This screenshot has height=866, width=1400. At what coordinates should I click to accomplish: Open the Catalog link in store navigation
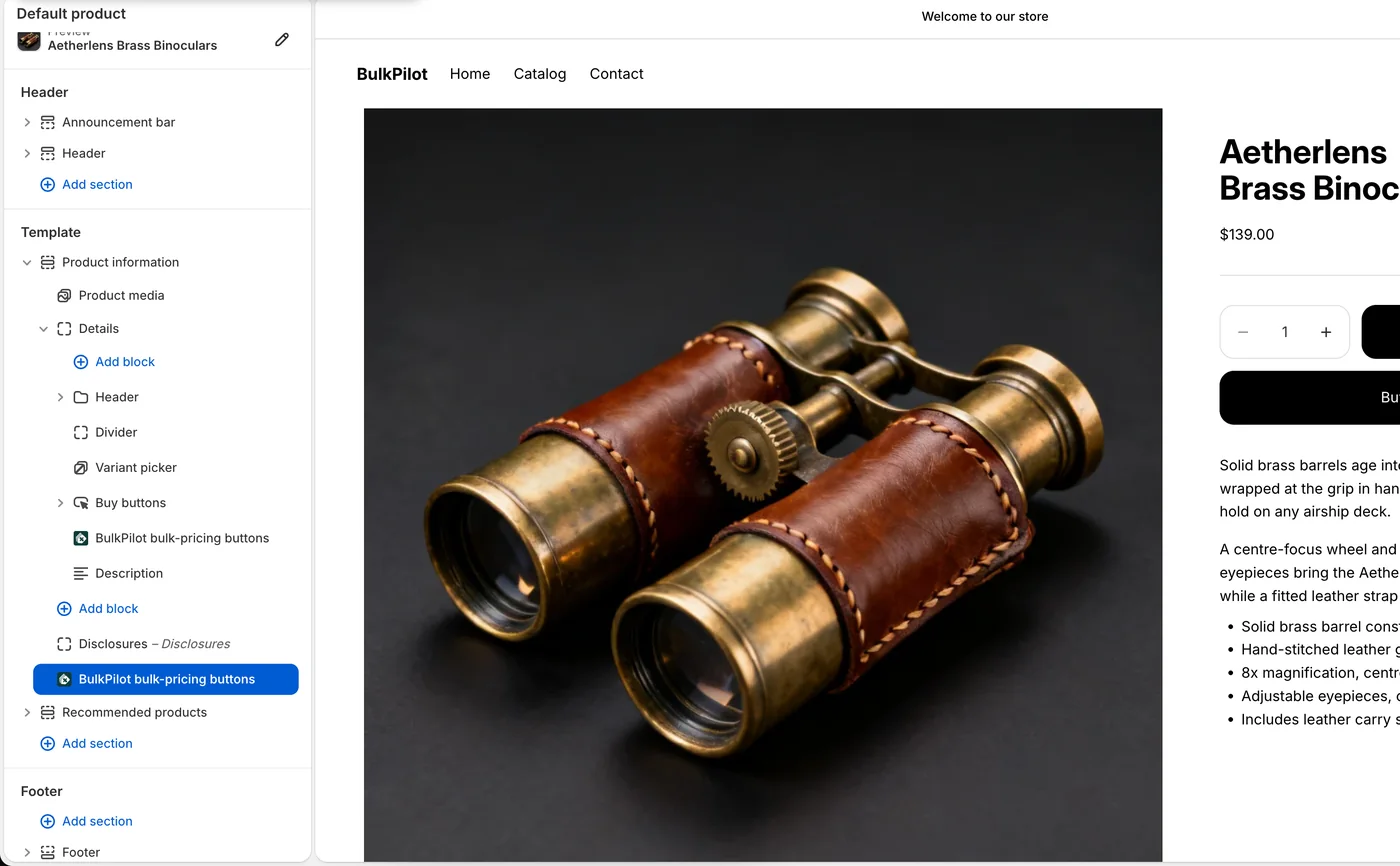[x=540, y=74]
